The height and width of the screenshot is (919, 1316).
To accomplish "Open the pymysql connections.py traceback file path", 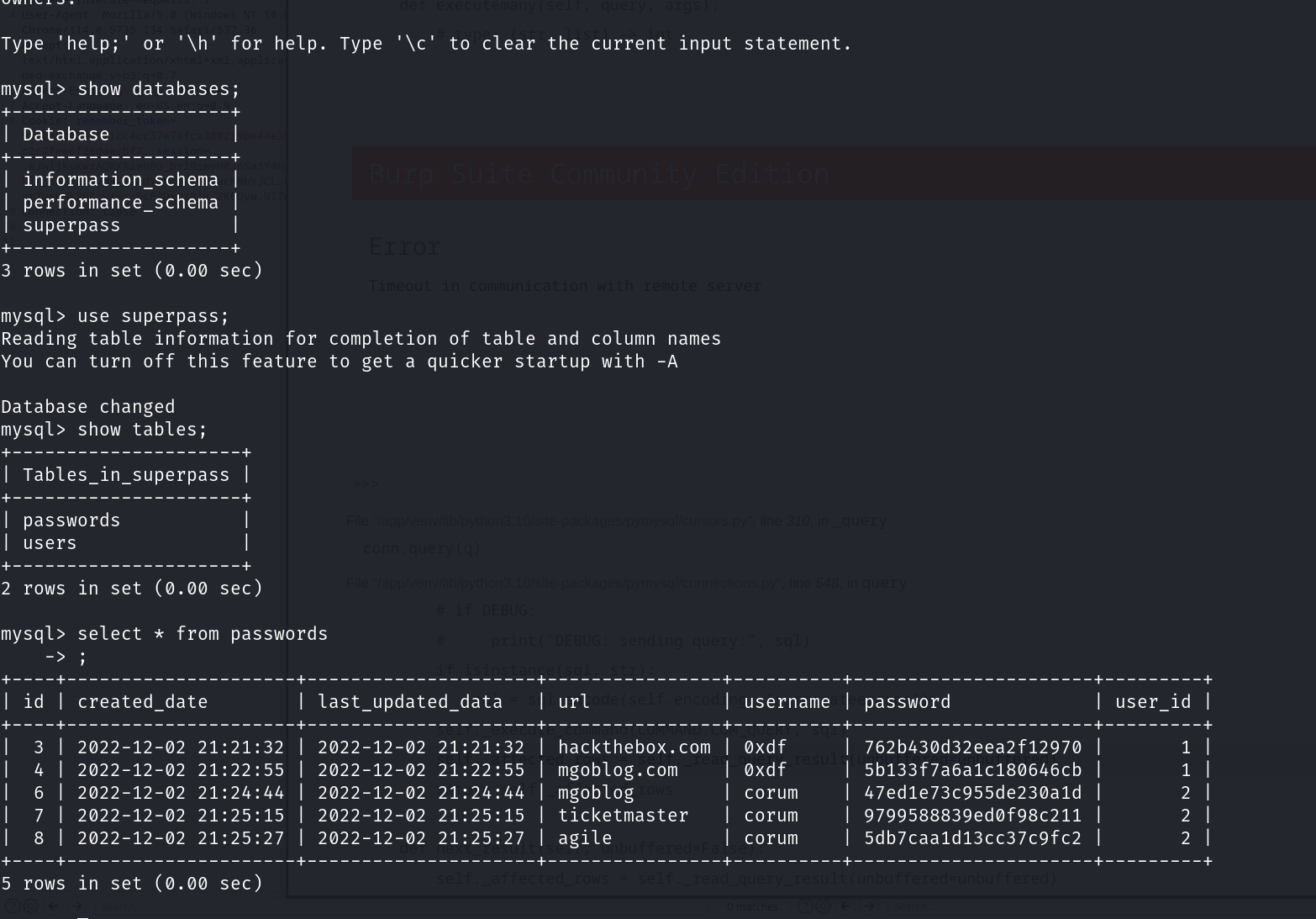I will coord(580,583).
